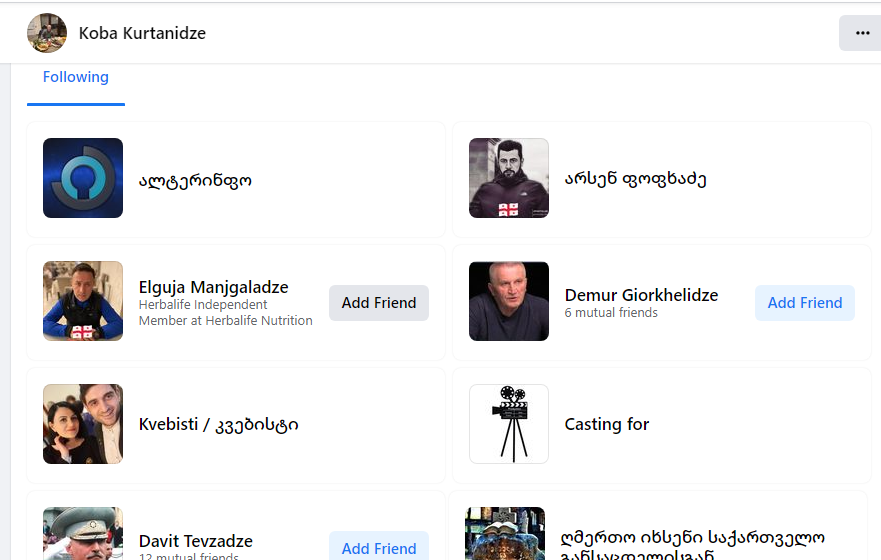Open Davit Tevzadze's profile photo
Screen dimensions: 881x560
pyautogui.click(x=83, y=534)
